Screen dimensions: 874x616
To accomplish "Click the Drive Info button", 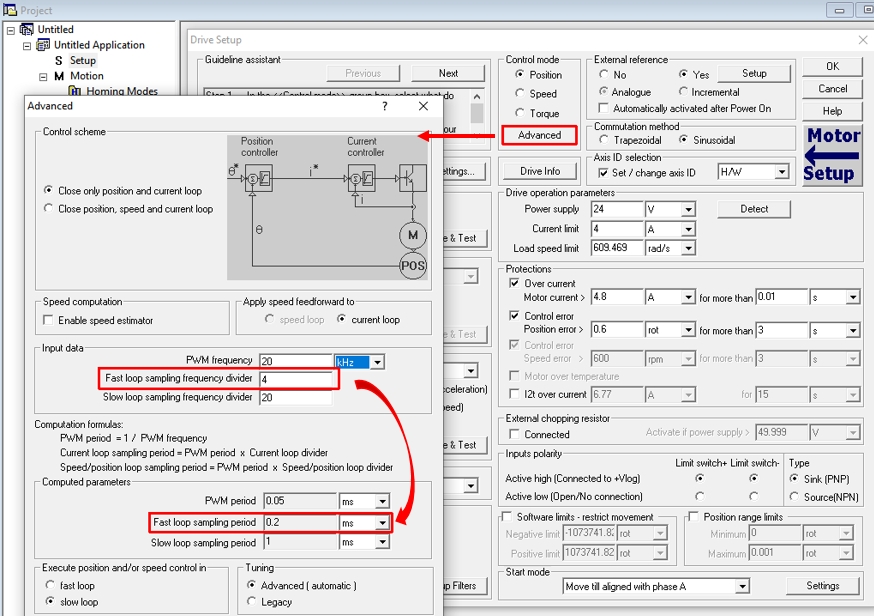I will click(540, 171).
